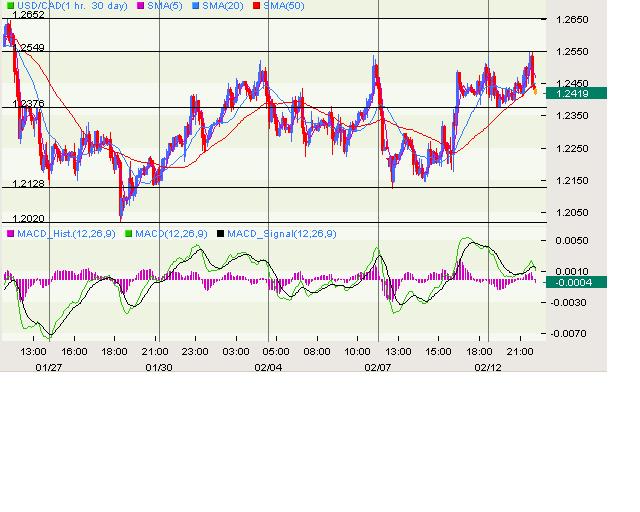Click the 1.2150 price axis value
640x512 pixels.
click(x=572, y=180)
